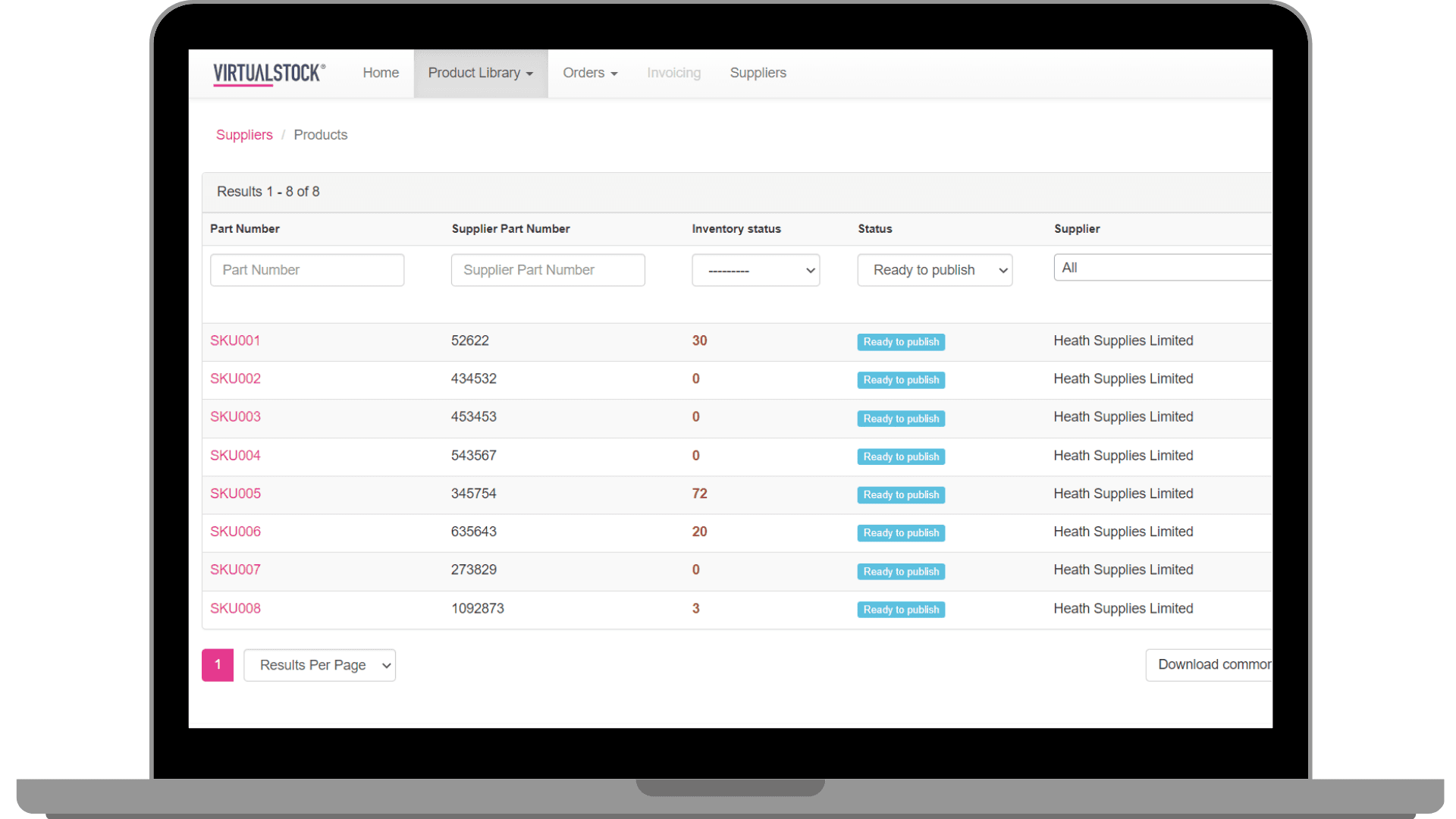This screenshot has width=1456, height=819.
Task: Click the Download common button
Action: coord(1210,665)
